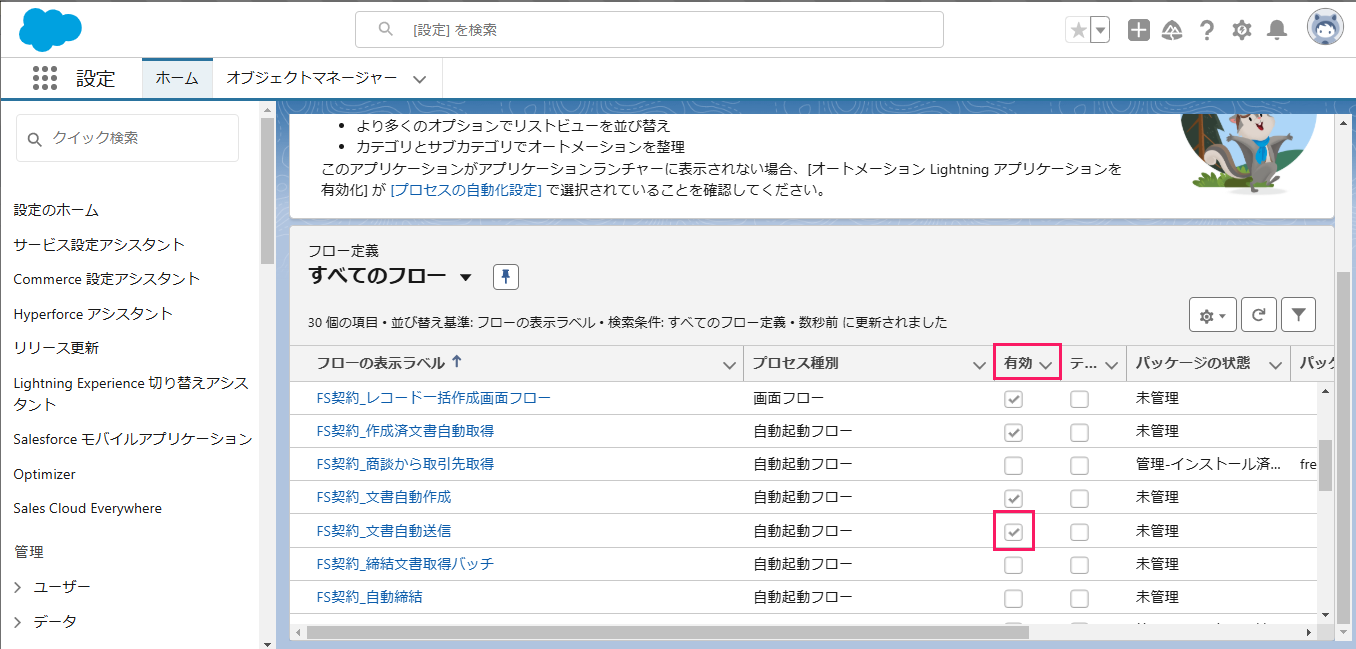Toggle 有効 checkbox for FS契約_商談から取引先取得
This screenshot has height=649, width=1356.
click(x=1013, y=465)
